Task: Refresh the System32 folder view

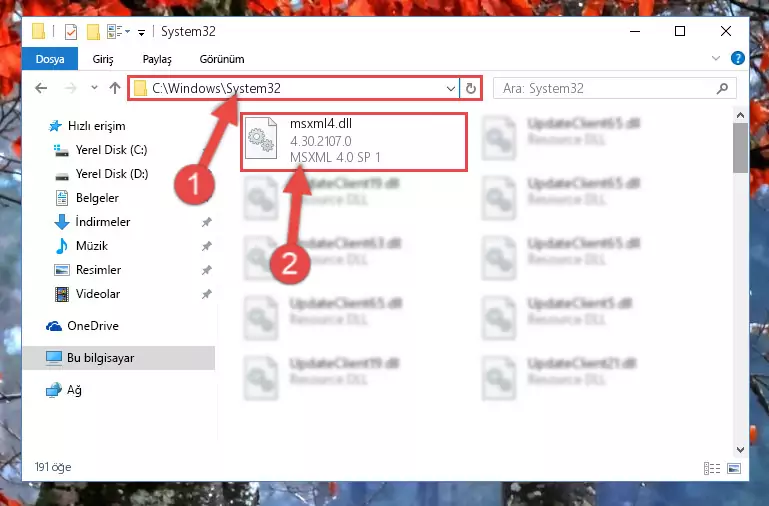Action: 470,89
